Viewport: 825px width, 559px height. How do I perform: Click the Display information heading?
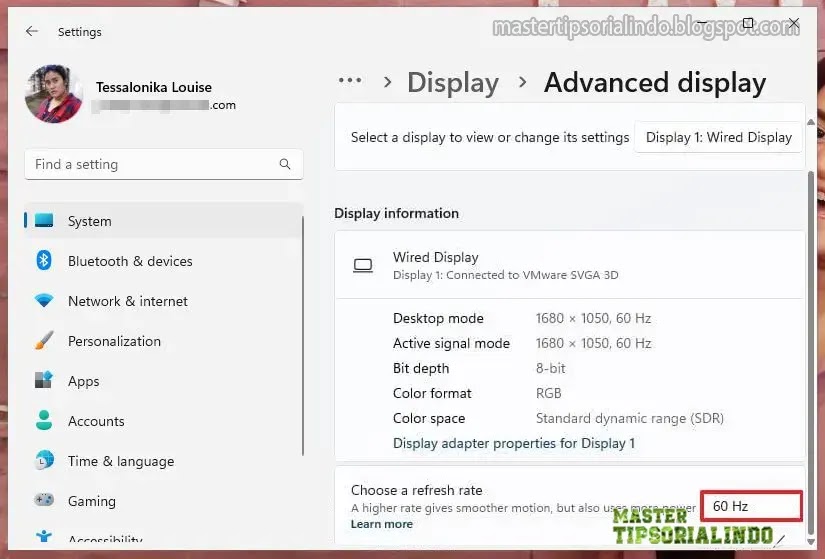tap(396, 213)
